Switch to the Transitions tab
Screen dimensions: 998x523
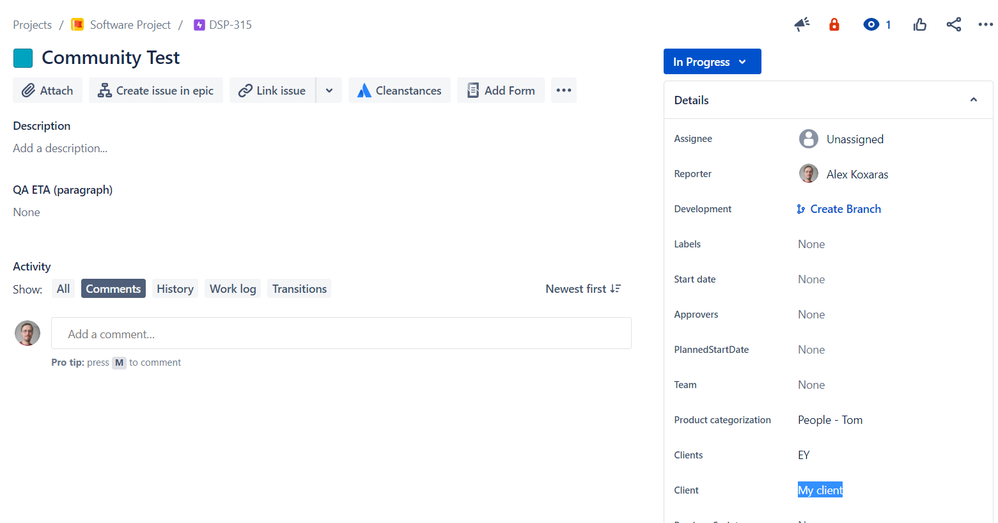coord(299,289)
